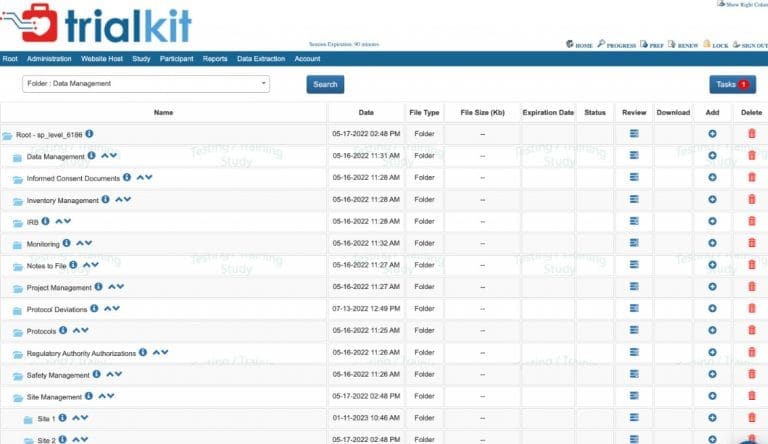768x444 pixels.
Task: Move Informed Consent Documents down
Action: (148, 177)
